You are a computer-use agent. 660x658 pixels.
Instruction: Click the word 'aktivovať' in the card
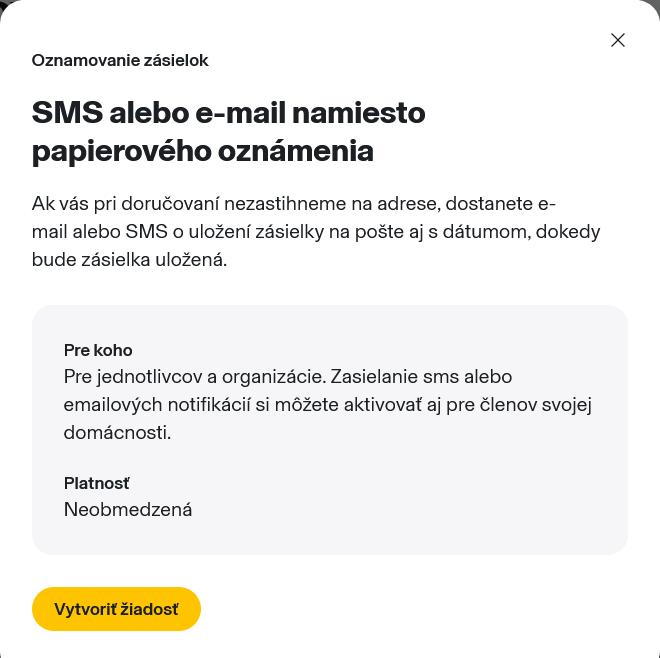(x=383, y=405)
